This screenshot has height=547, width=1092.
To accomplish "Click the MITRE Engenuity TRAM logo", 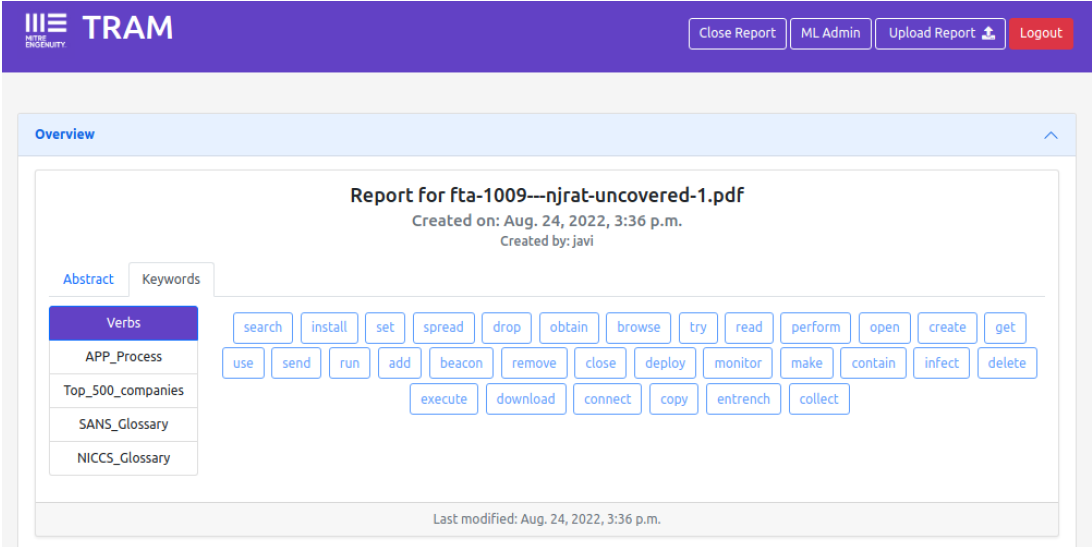I will 98,30.
